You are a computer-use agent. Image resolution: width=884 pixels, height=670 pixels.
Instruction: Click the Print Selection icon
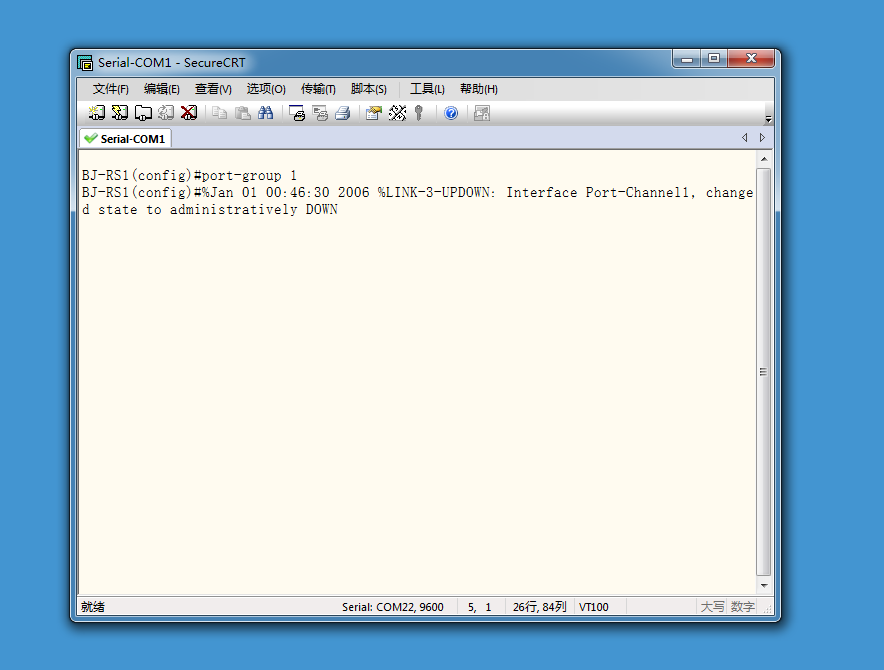tap(320, 113)
